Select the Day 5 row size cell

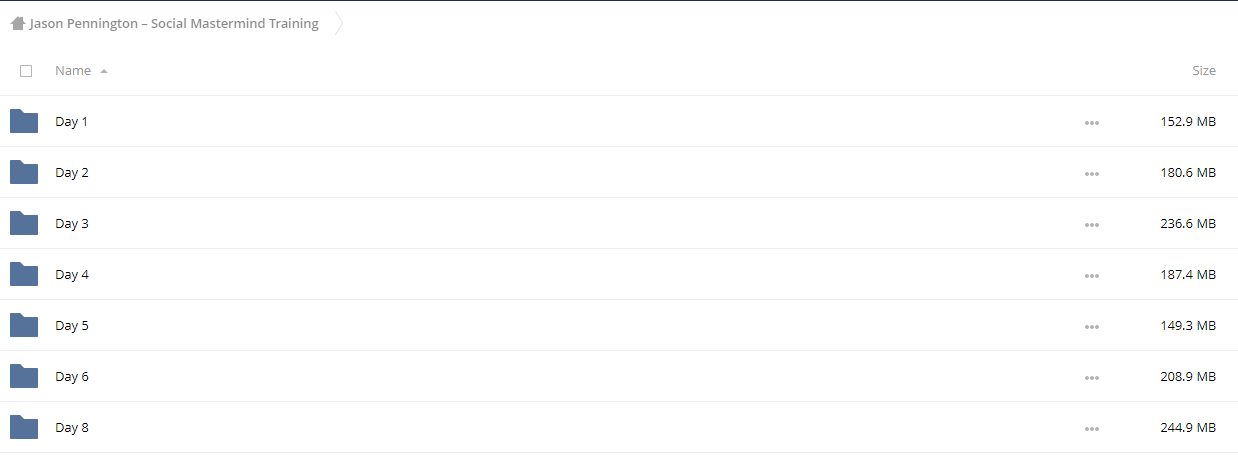coord(1188,325)
